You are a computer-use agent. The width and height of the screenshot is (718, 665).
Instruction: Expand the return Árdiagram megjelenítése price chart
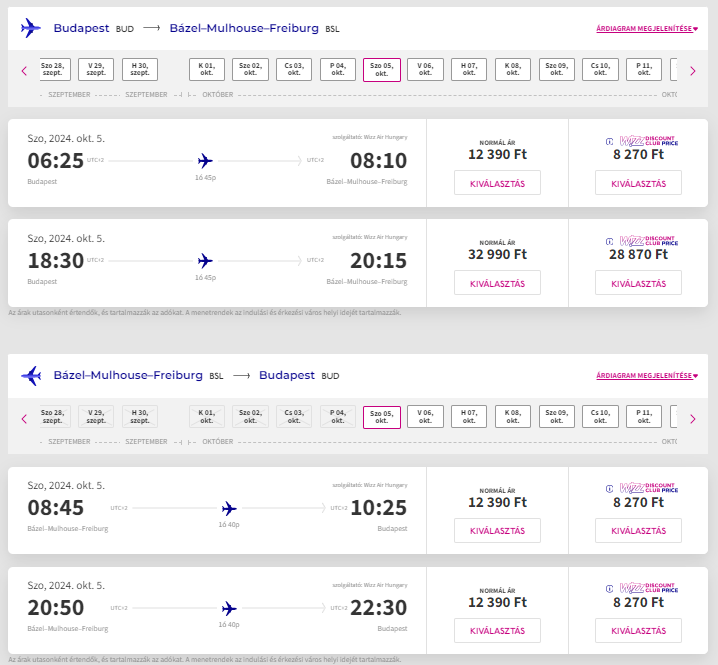(x=646, y=377)
